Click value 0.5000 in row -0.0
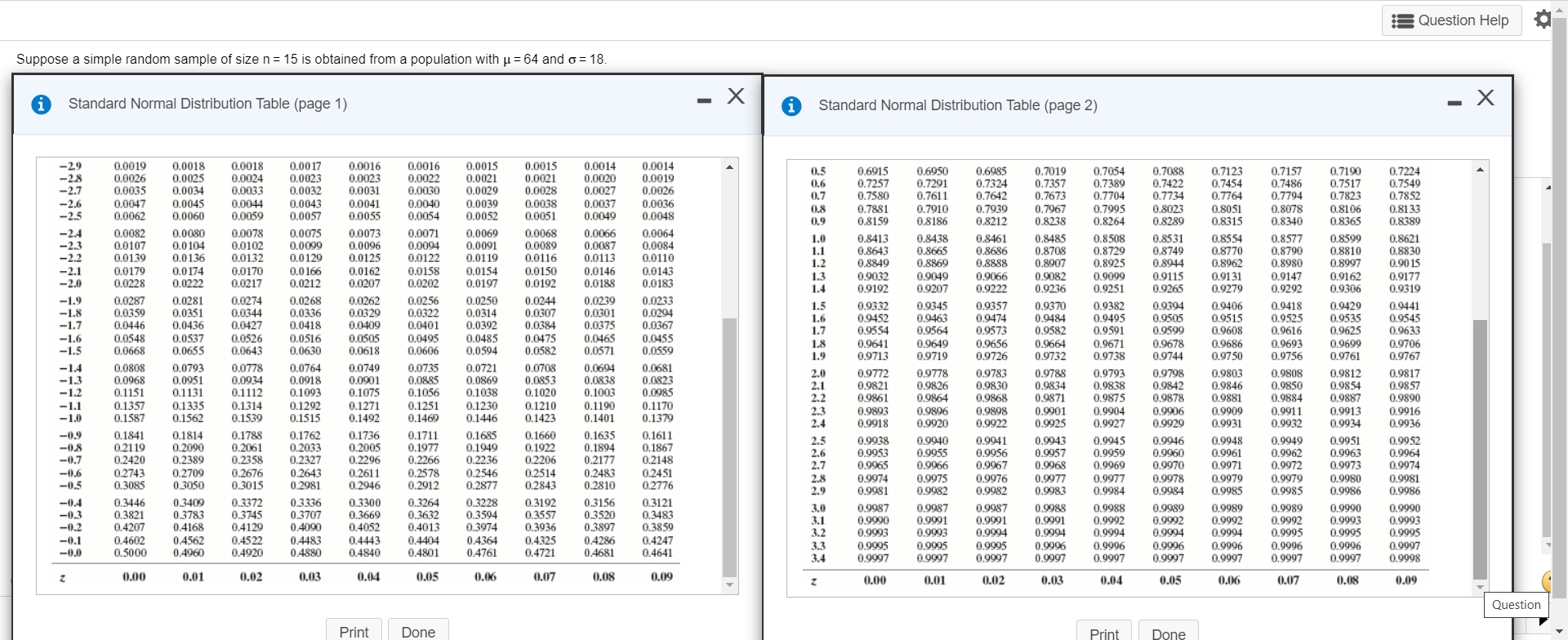The height and width of the screenshot is (640, 1568). point(130,553)
